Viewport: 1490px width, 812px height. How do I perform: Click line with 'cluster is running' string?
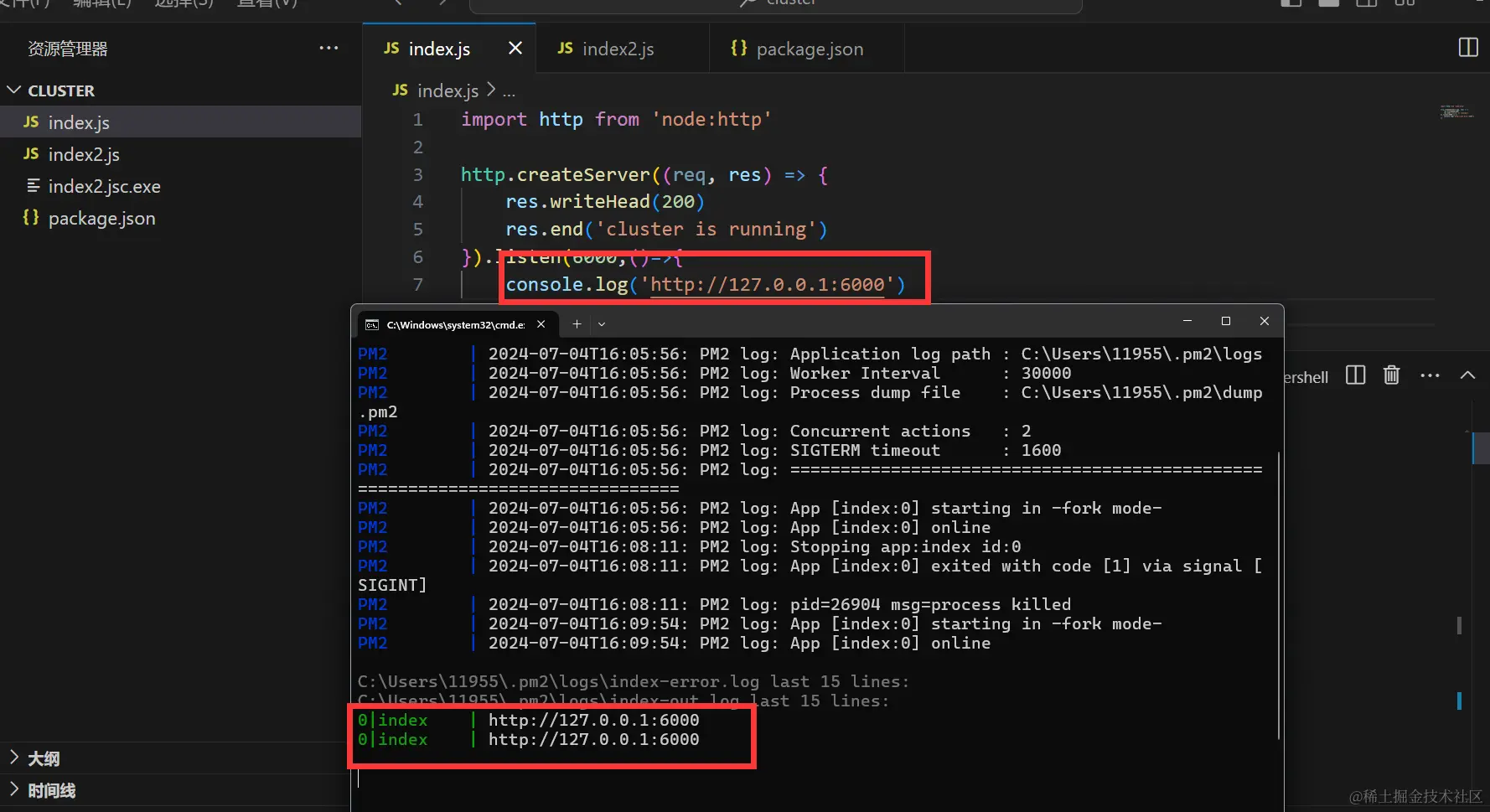tap(666, 230)
